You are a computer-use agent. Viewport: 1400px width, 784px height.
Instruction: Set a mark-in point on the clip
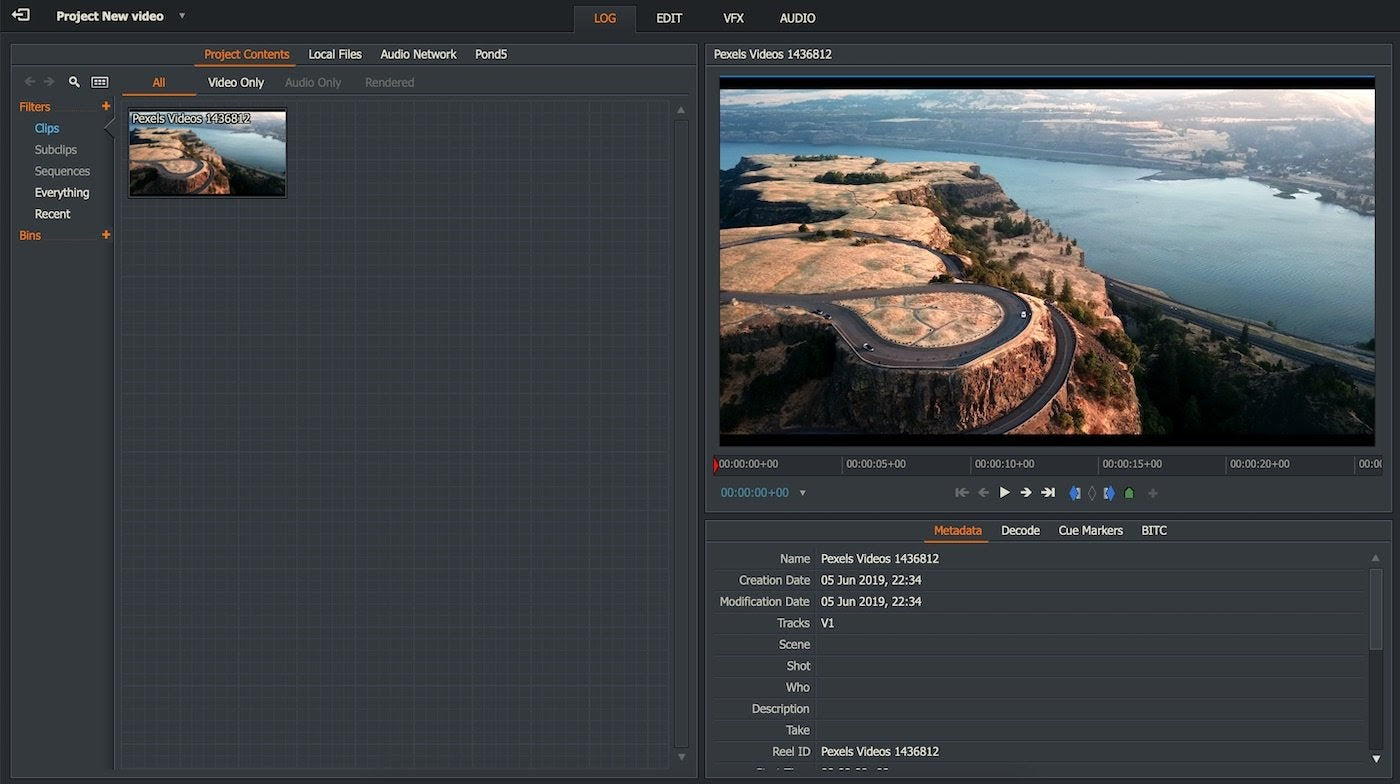(x=1074, y=492)
